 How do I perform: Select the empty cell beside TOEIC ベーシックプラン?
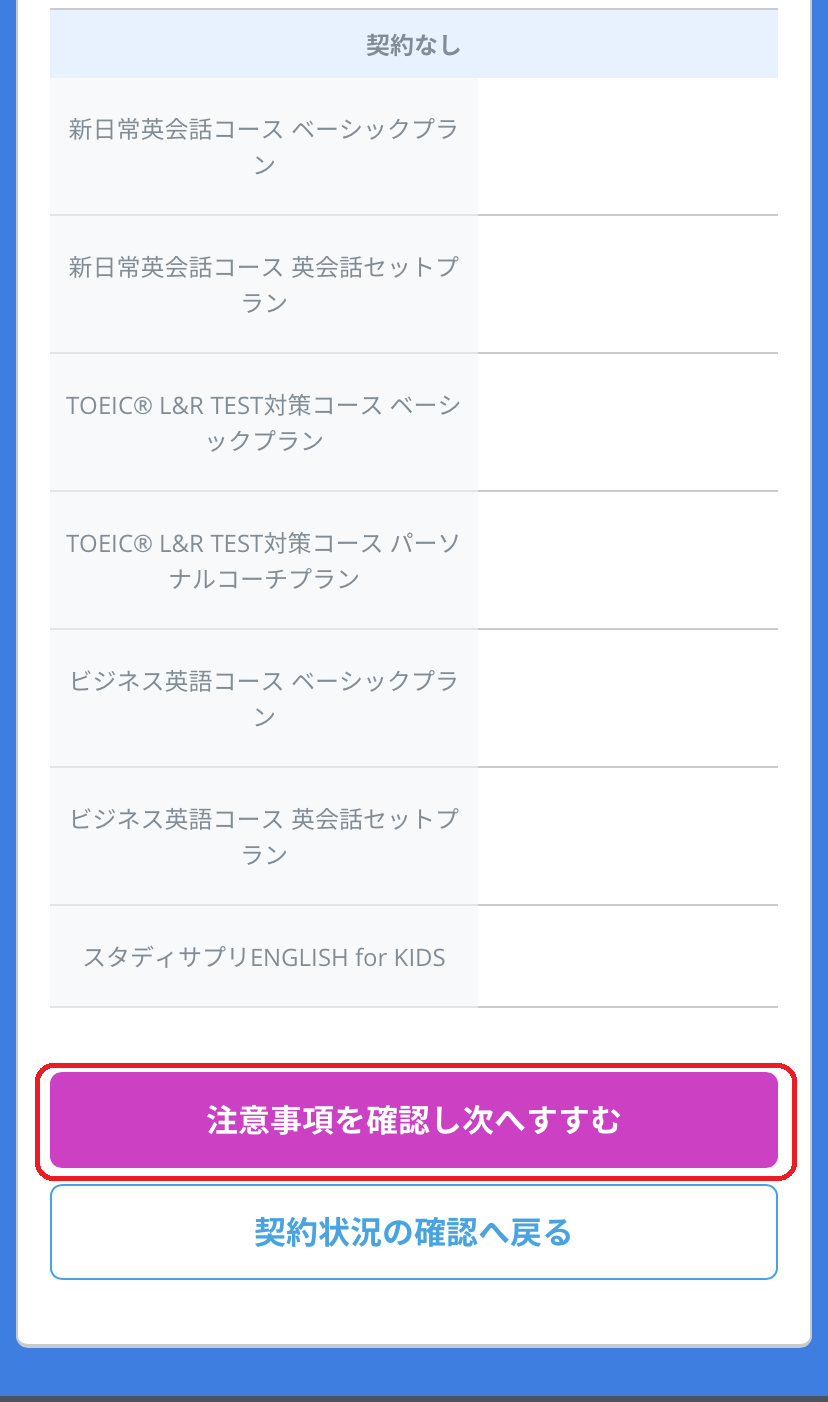pos(628,422)
